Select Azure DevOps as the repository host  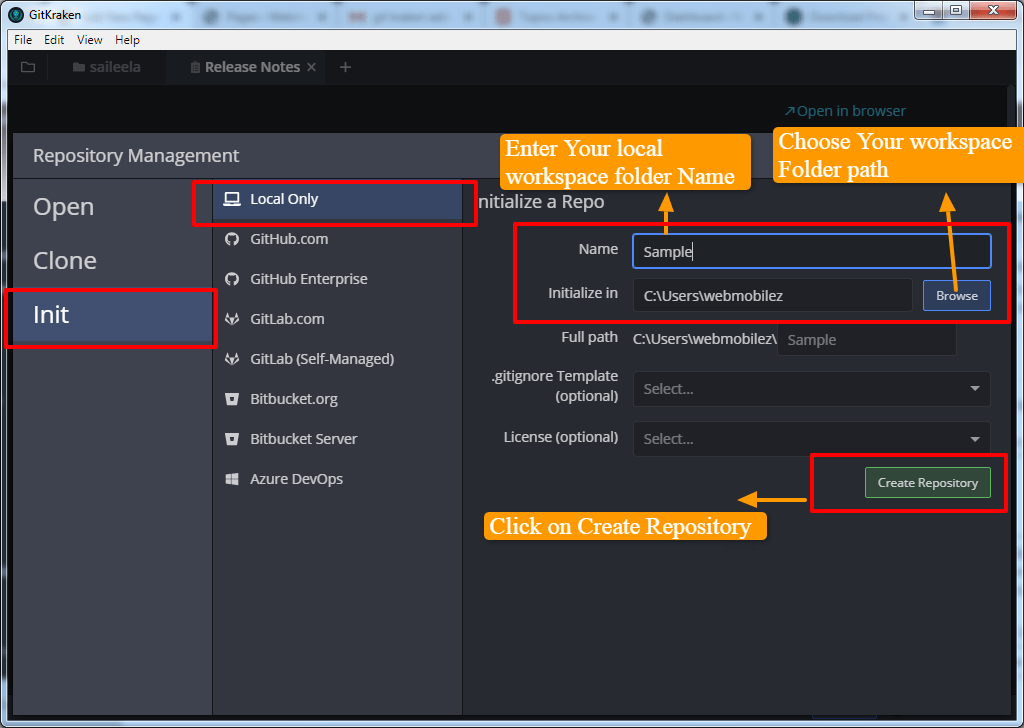pyautogui.click(x=231, y=479)
